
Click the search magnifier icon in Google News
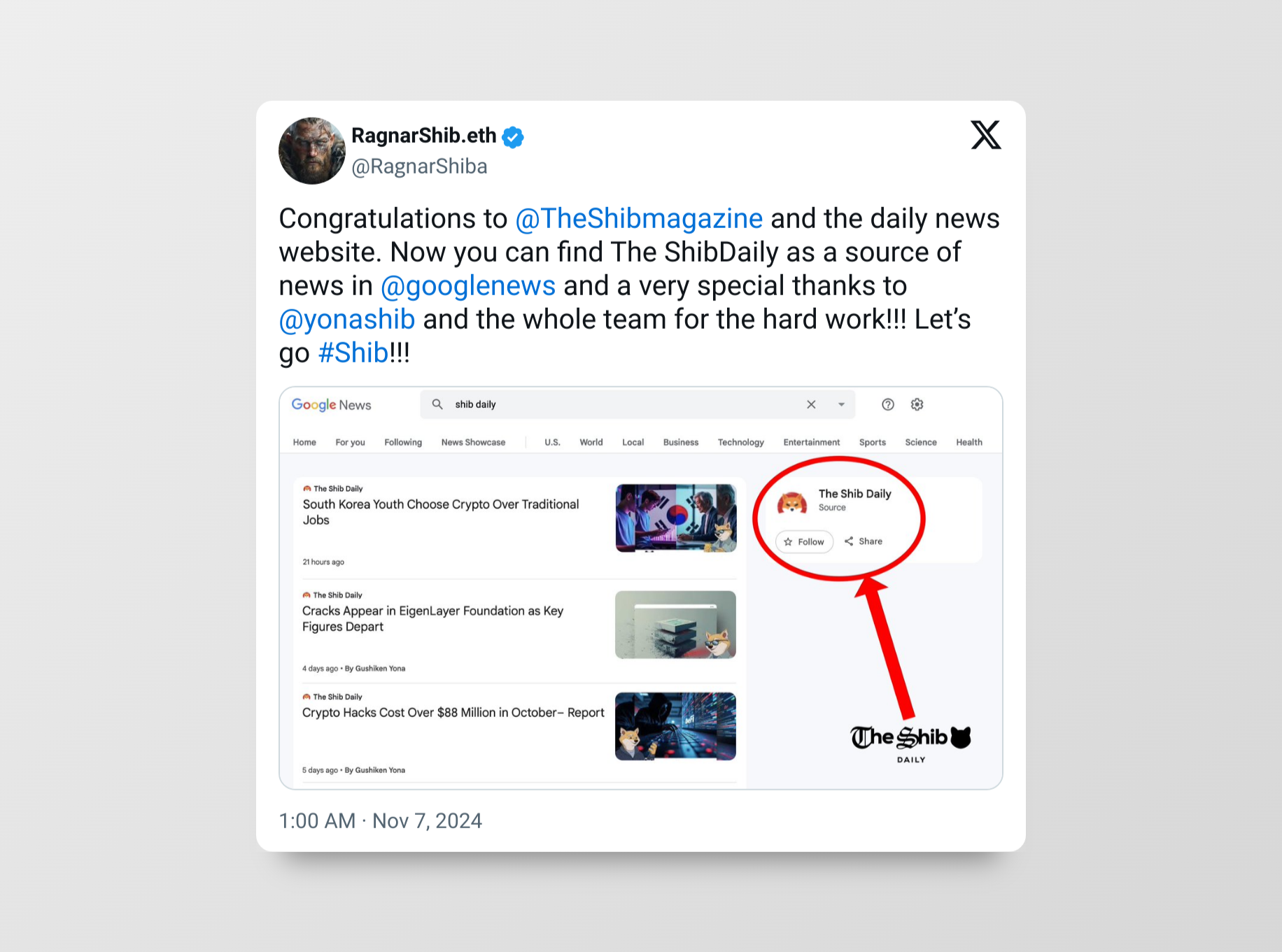(x=437, y=404)
